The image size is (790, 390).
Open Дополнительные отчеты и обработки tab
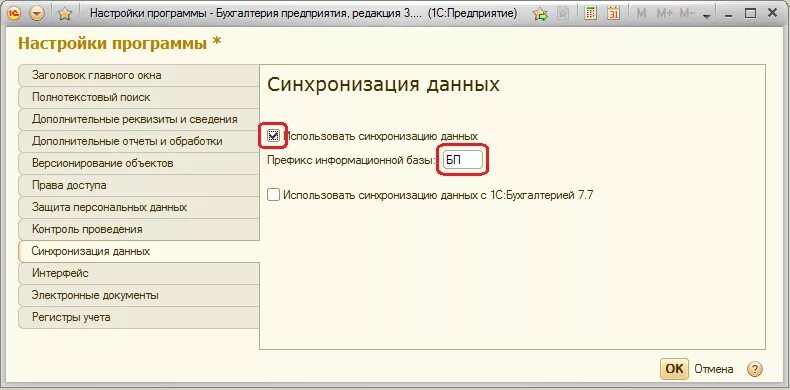tap(139, 142)
